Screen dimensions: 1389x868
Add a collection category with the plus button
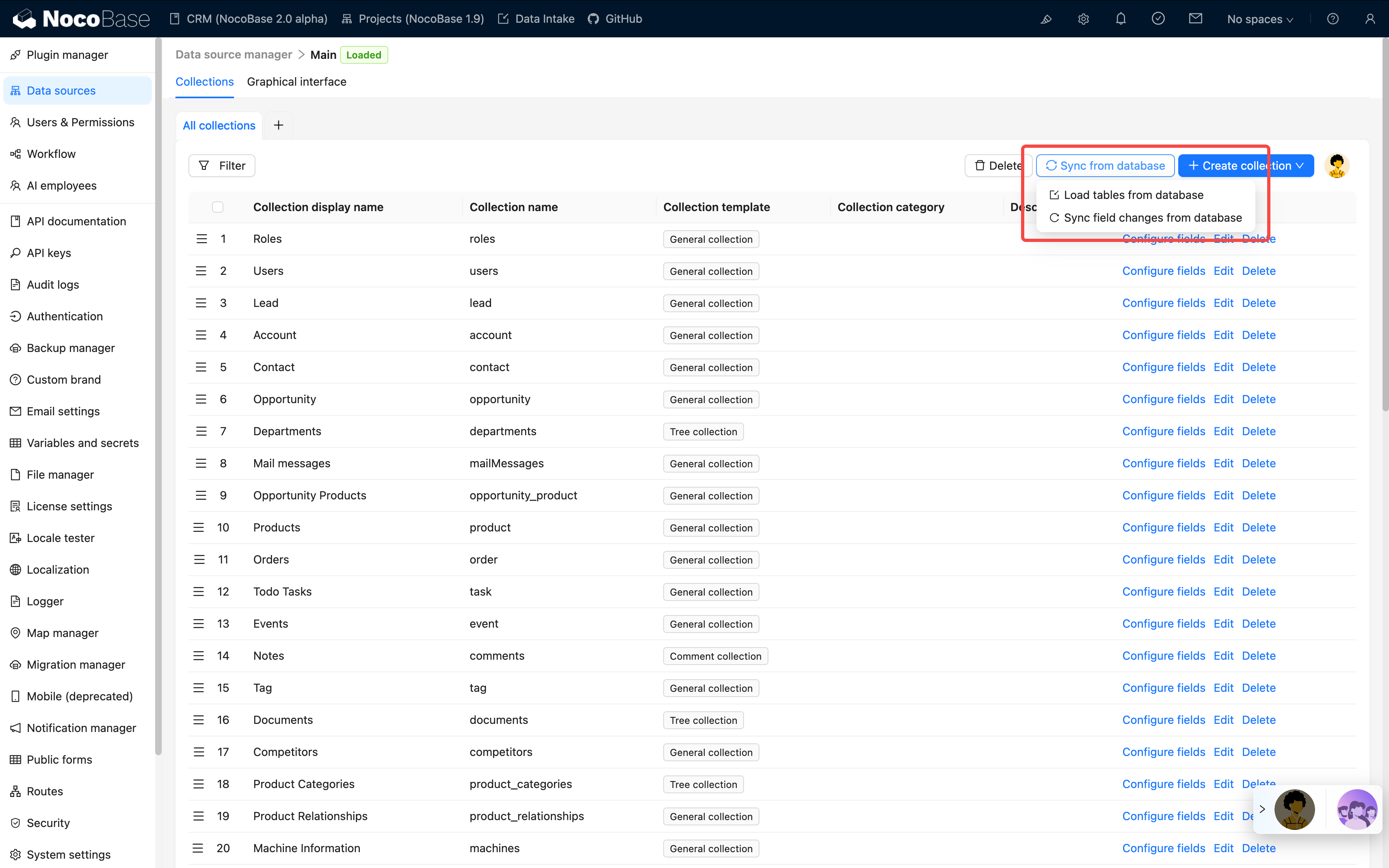(x=279, y=125)
